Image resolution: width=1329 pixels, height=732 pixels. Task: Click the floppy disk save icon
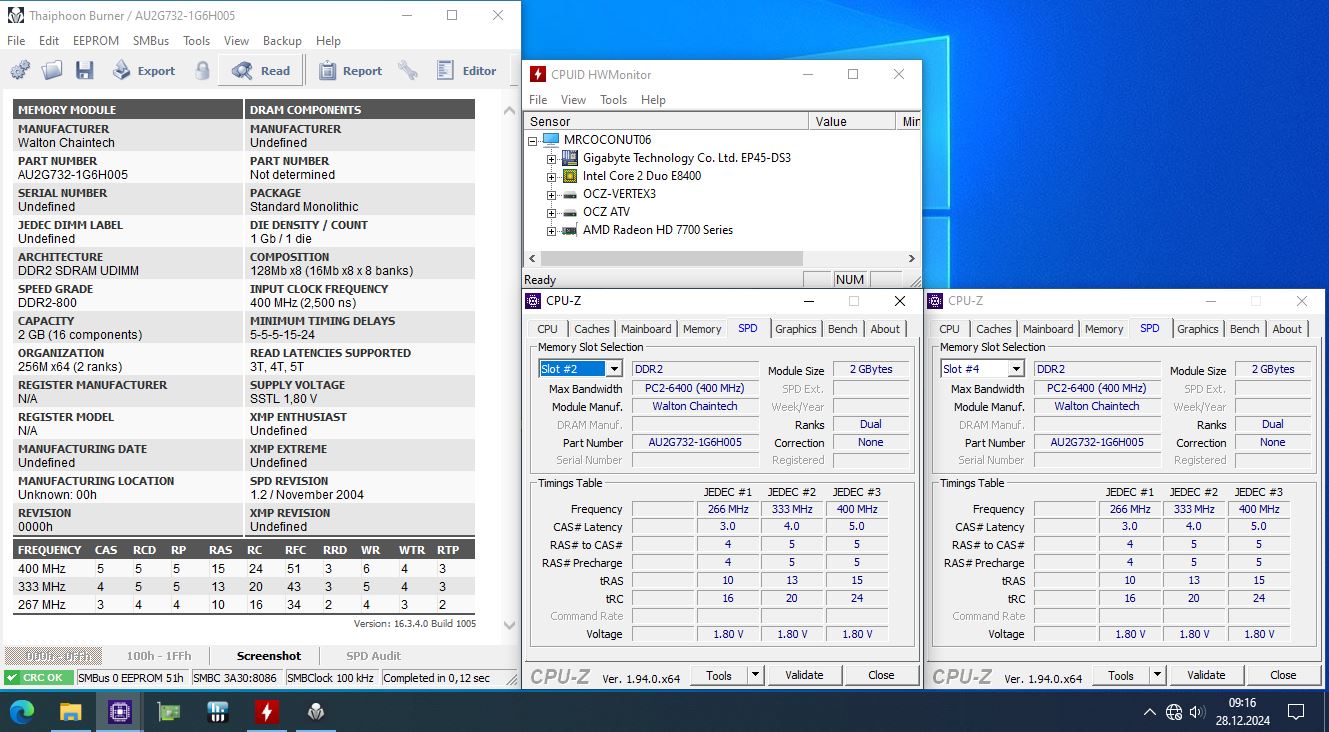pos(84,70)
